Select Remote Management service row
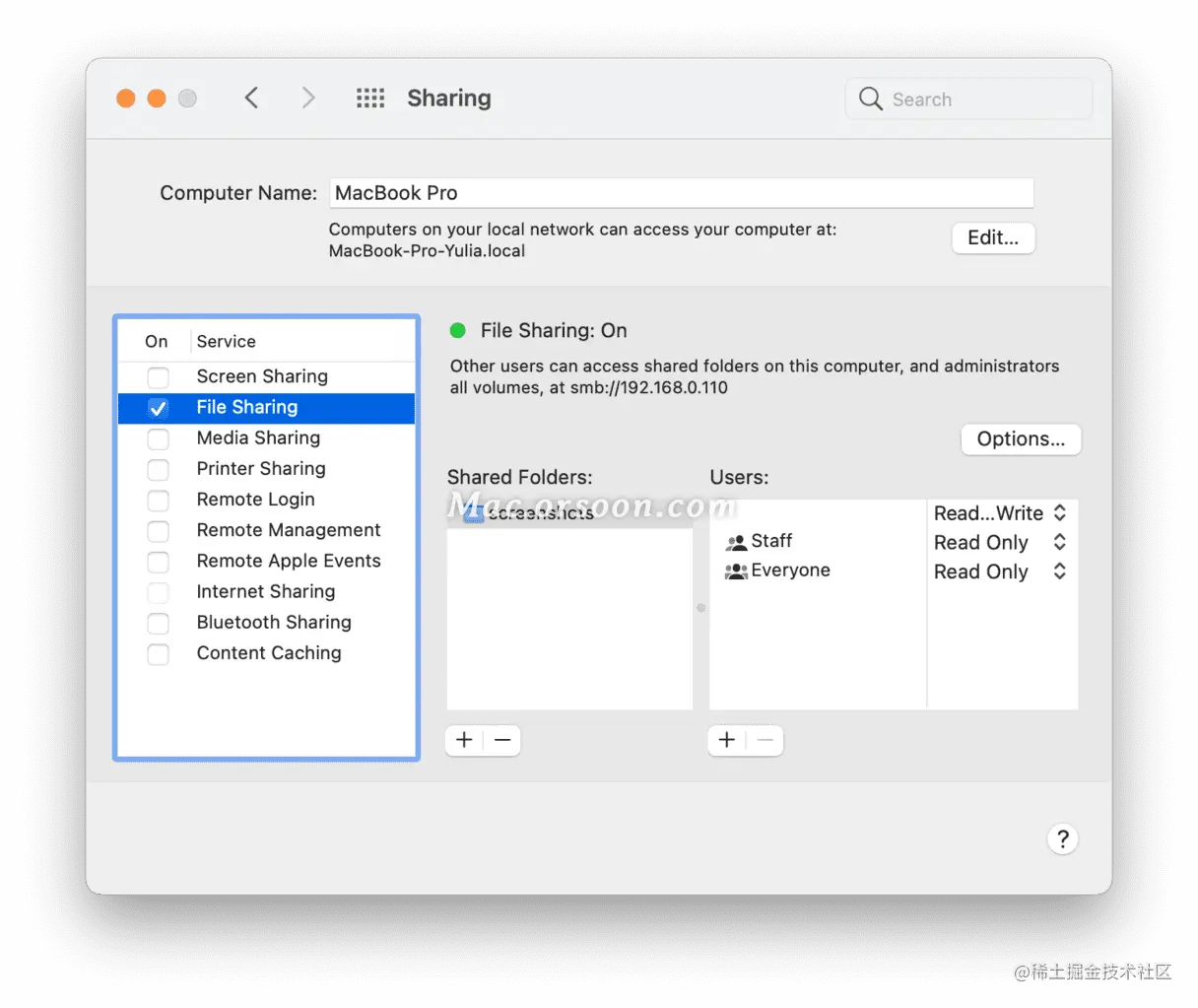This screenshot has height=1008, width=1198. pyautogui.click(x=267, y=530)
